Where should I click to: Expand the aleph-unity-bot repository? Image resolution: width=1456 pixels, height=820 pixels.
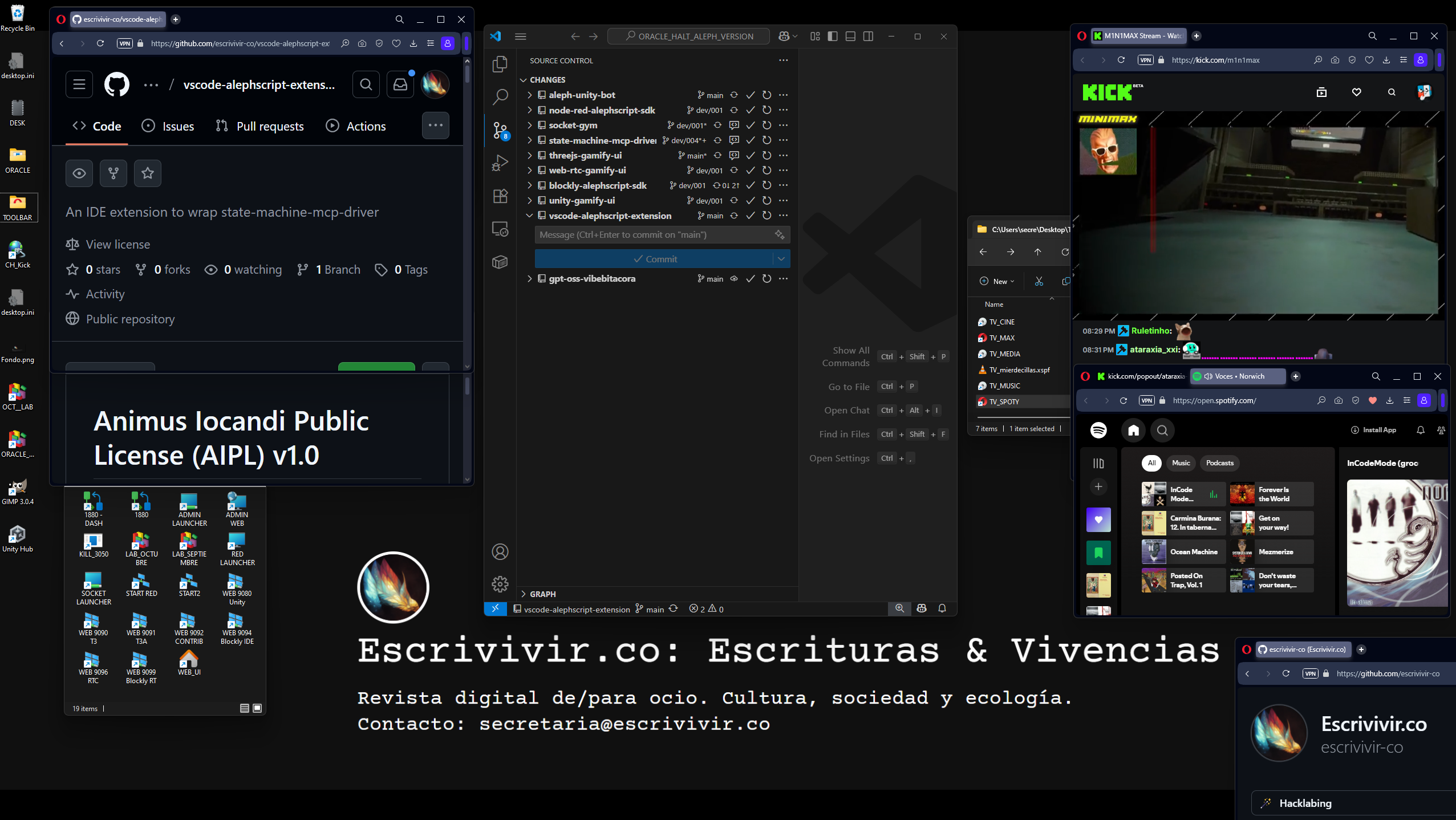pyautogui.click(x=530, y=95)
